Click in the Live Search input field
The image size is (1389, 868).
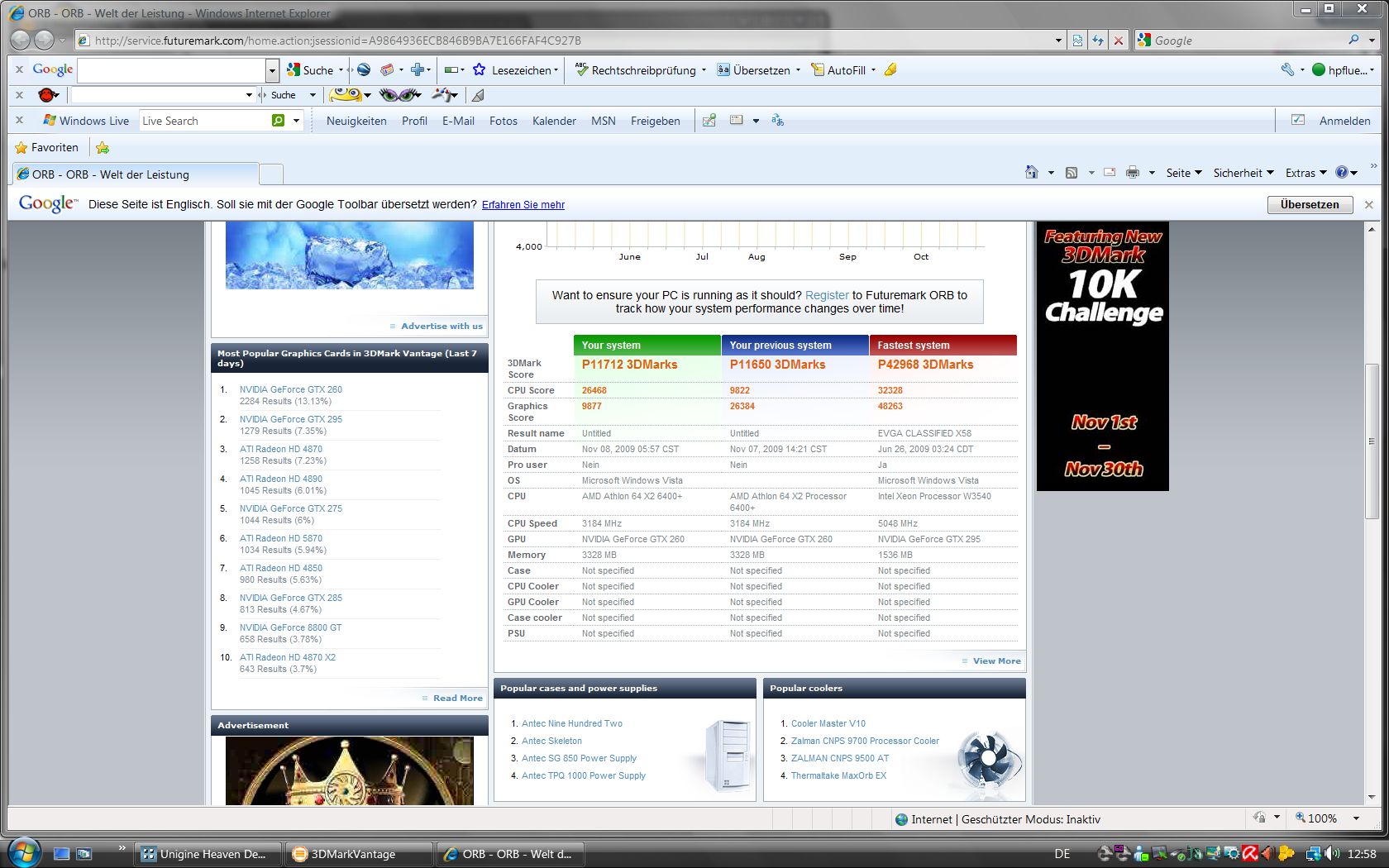[x=205, y=121]
